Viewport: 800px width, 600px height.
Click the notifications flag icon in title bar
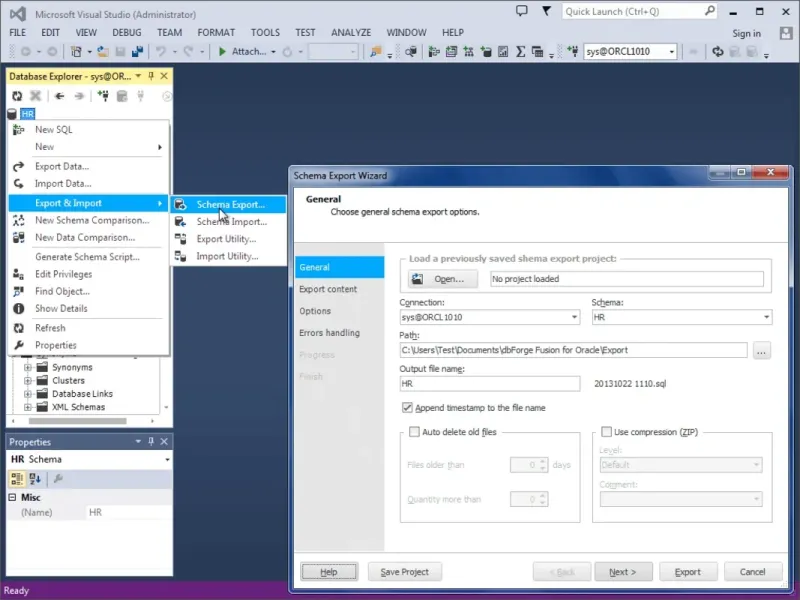tap(546, 11)
